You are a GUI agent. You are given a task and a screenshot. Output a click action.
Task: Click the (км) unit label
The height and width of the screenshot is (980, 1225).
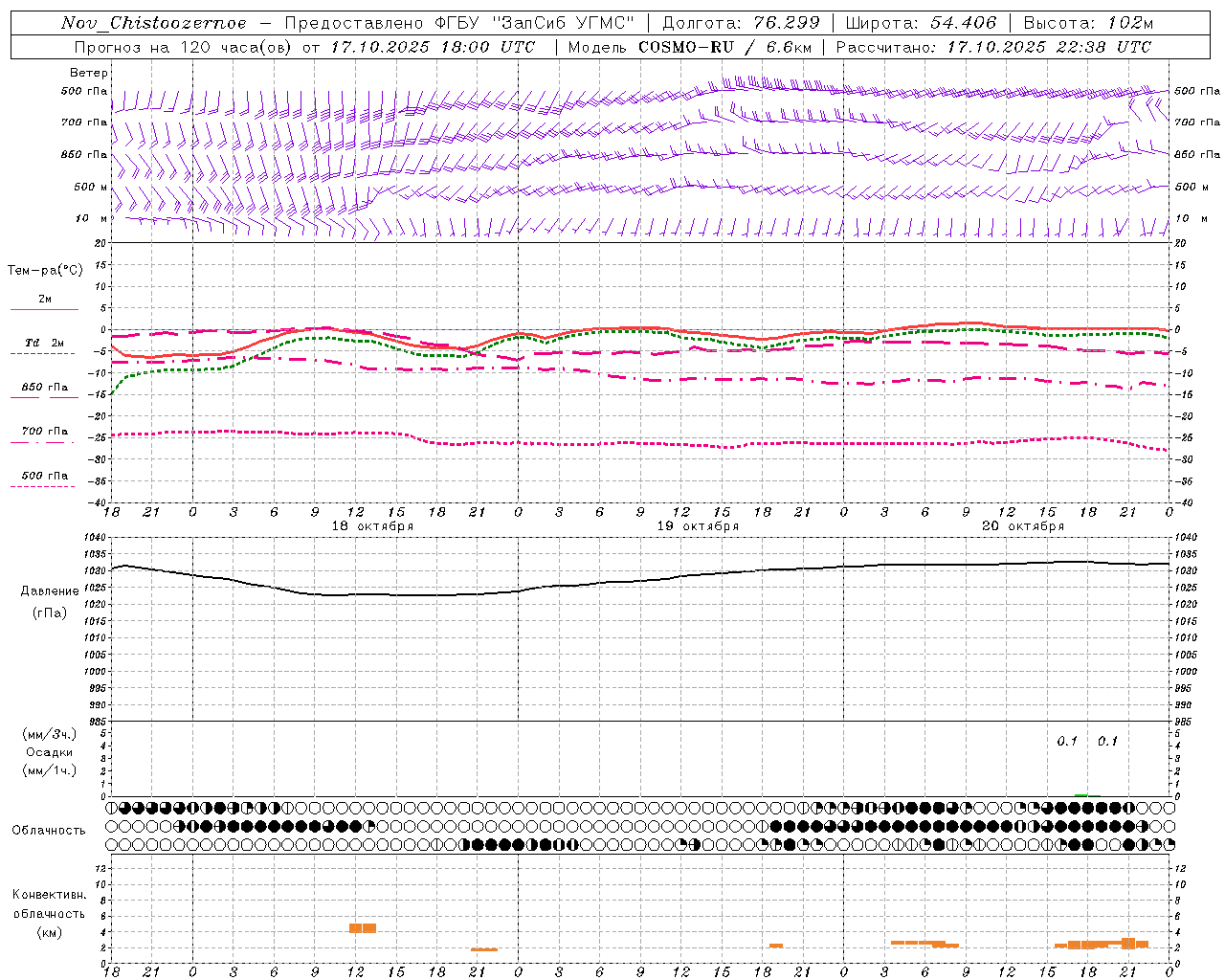[49, 932]
